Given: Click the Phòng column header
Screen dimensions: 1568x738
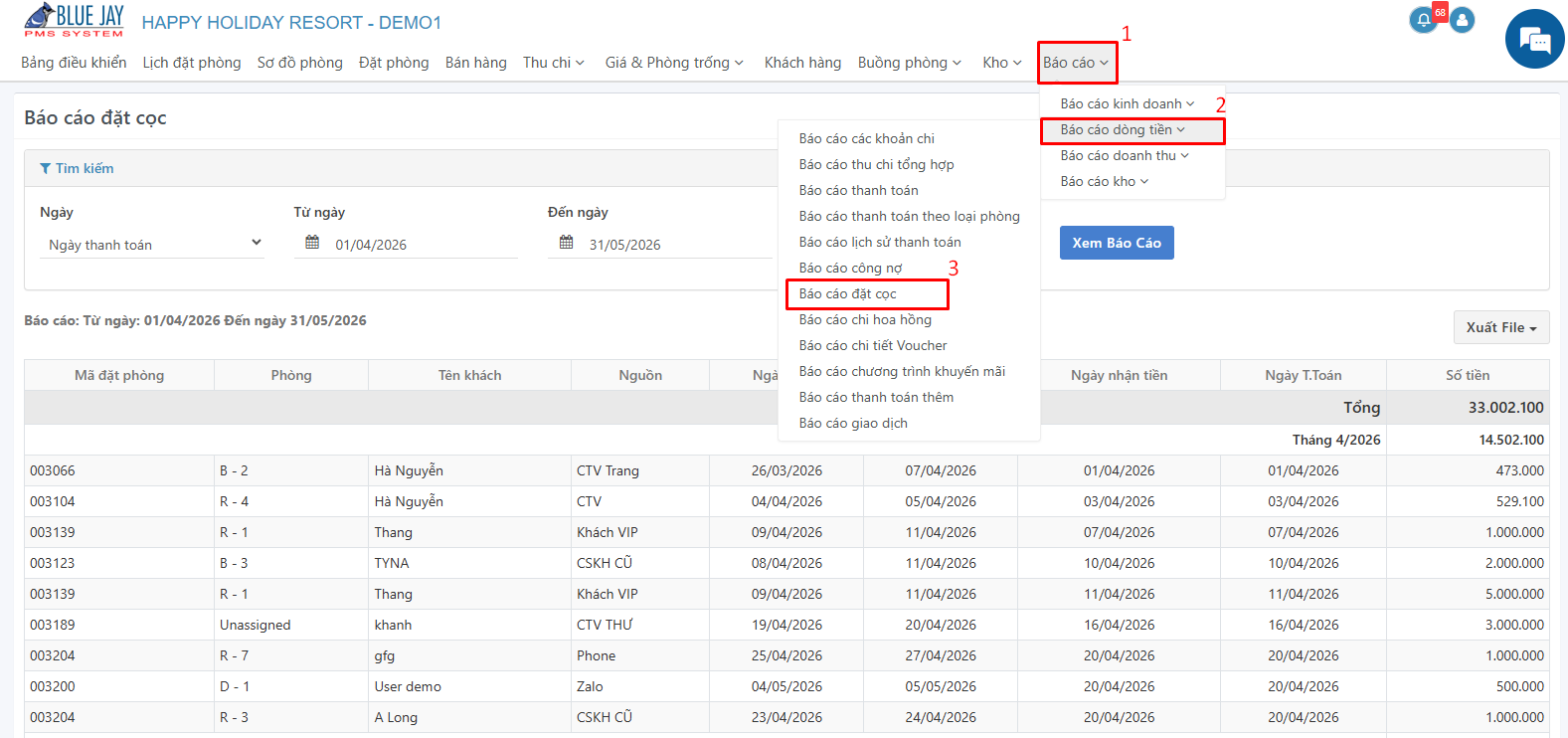Looking at the screenshot, I should coord(291,375).
